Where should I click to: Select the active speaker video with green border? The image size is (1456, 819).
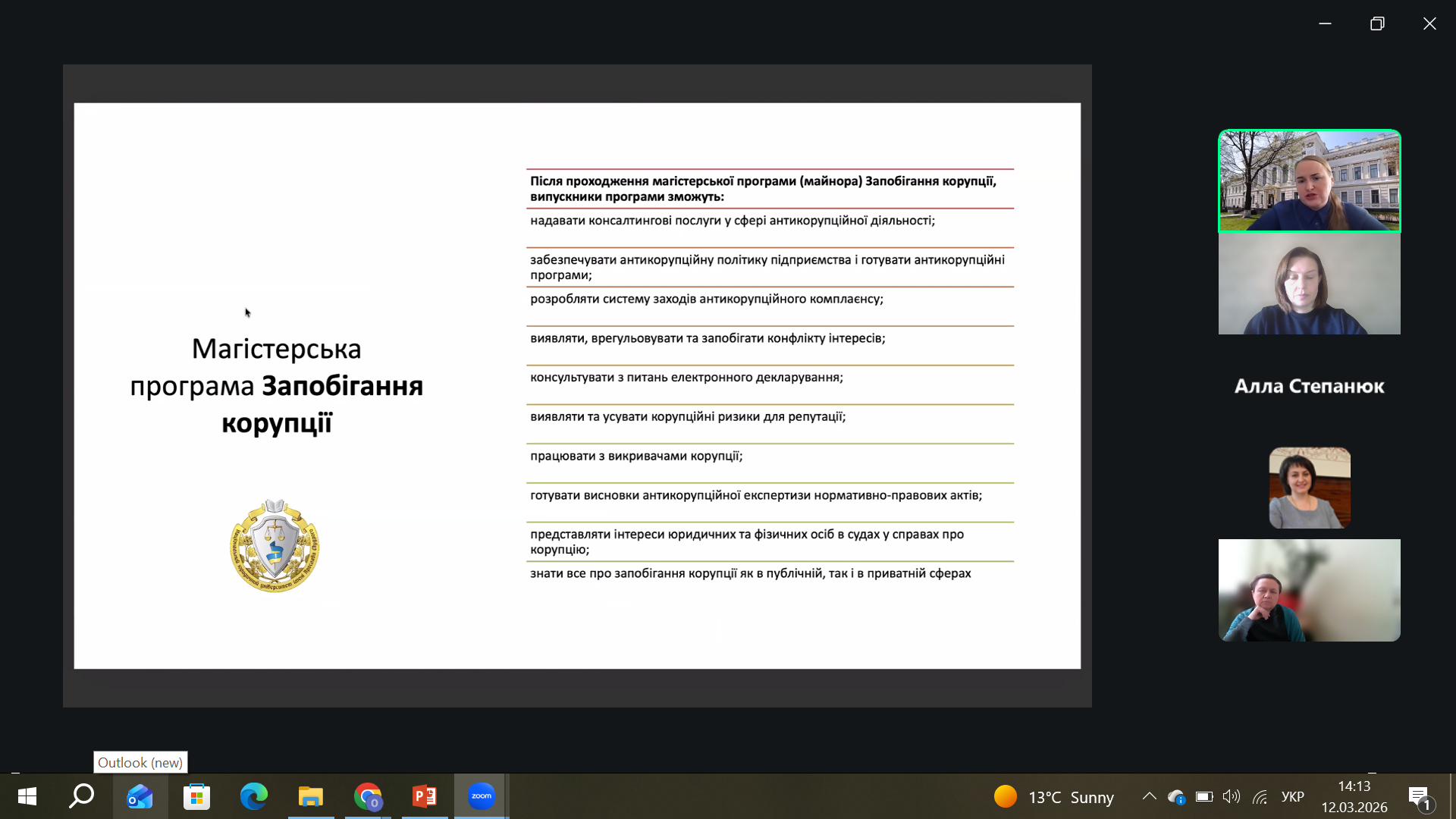click(x=1310, y=180)
